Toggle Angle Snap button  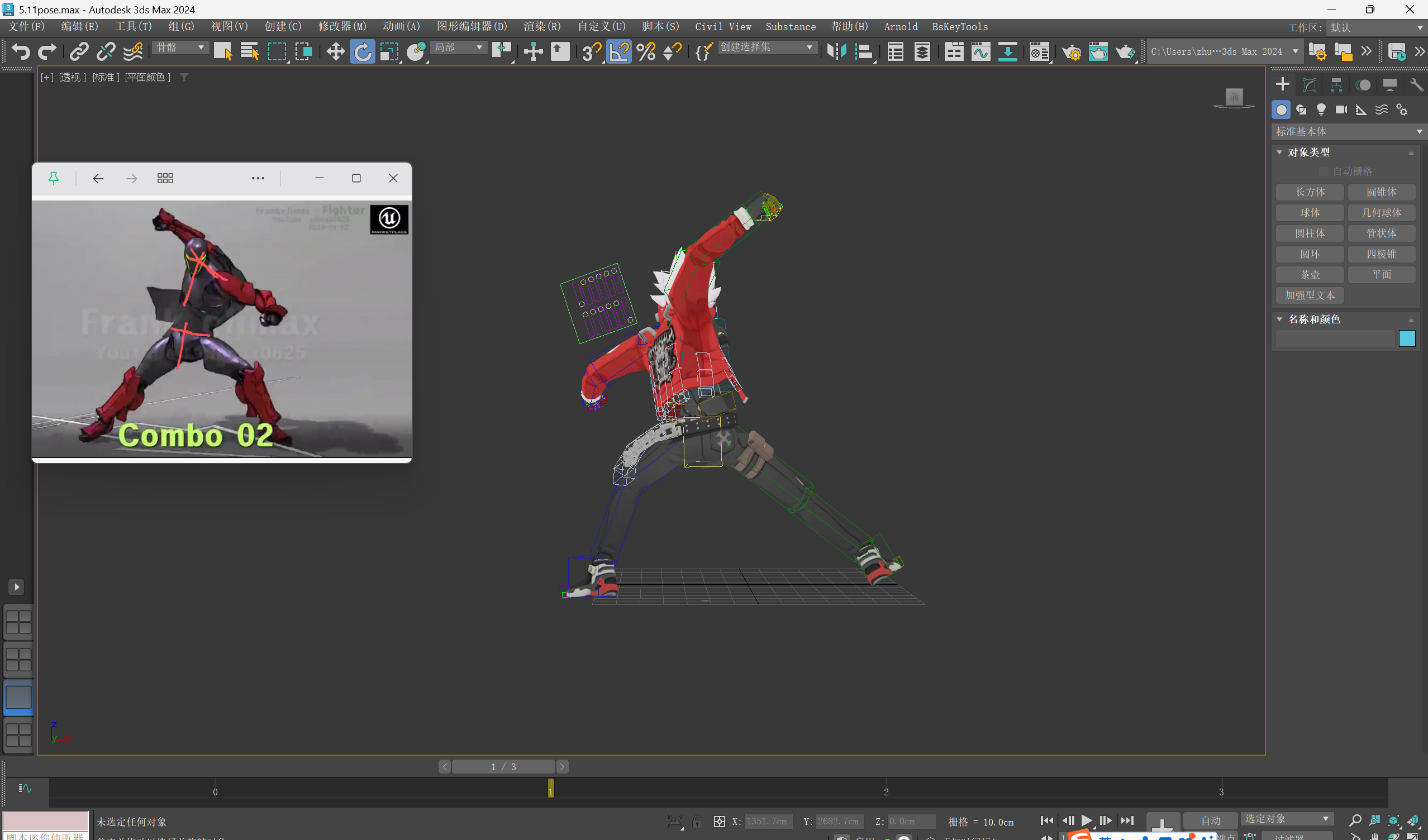[x=619, y=51]
